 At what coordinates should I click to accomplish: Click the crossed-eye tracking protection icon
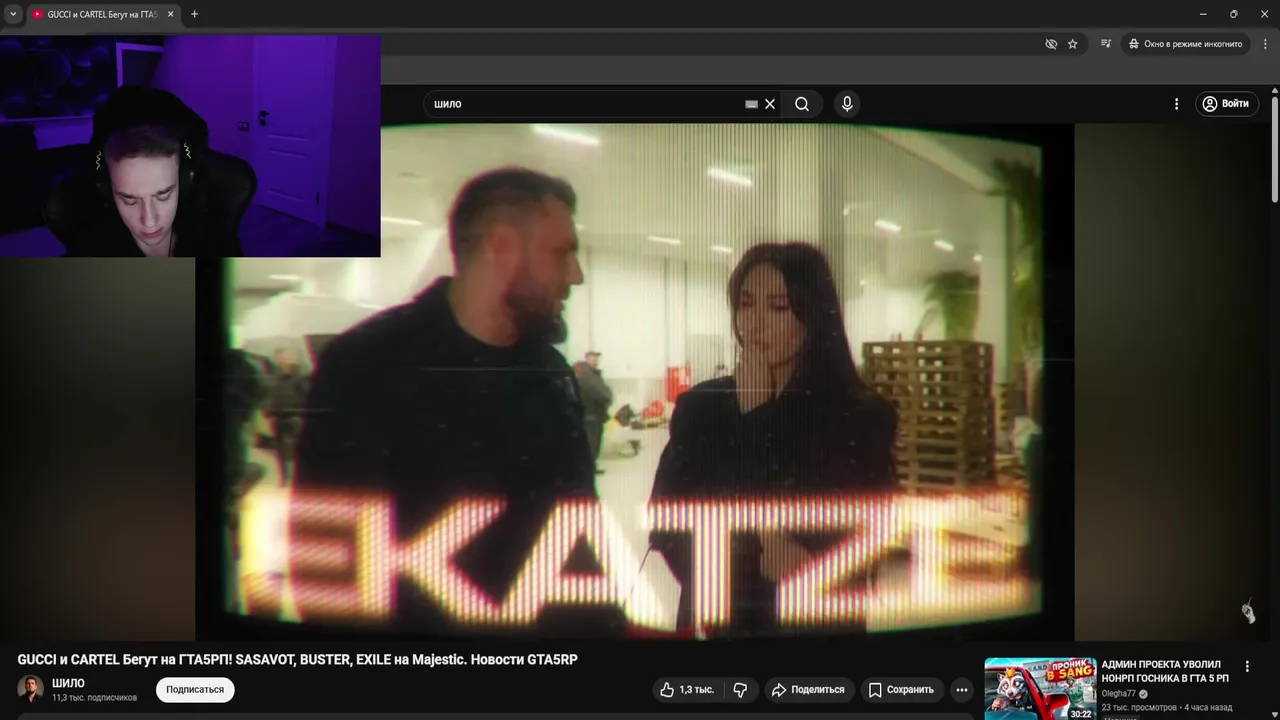pyautogui.click(x=1051, y=44)
